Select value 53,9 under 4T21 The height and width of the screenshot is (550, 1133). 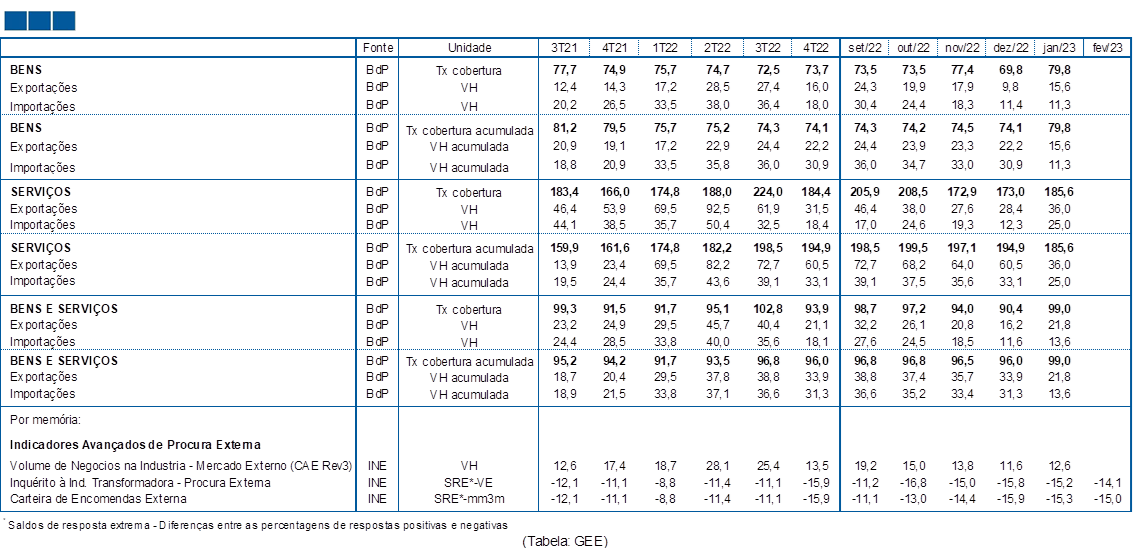click(616, 209)
